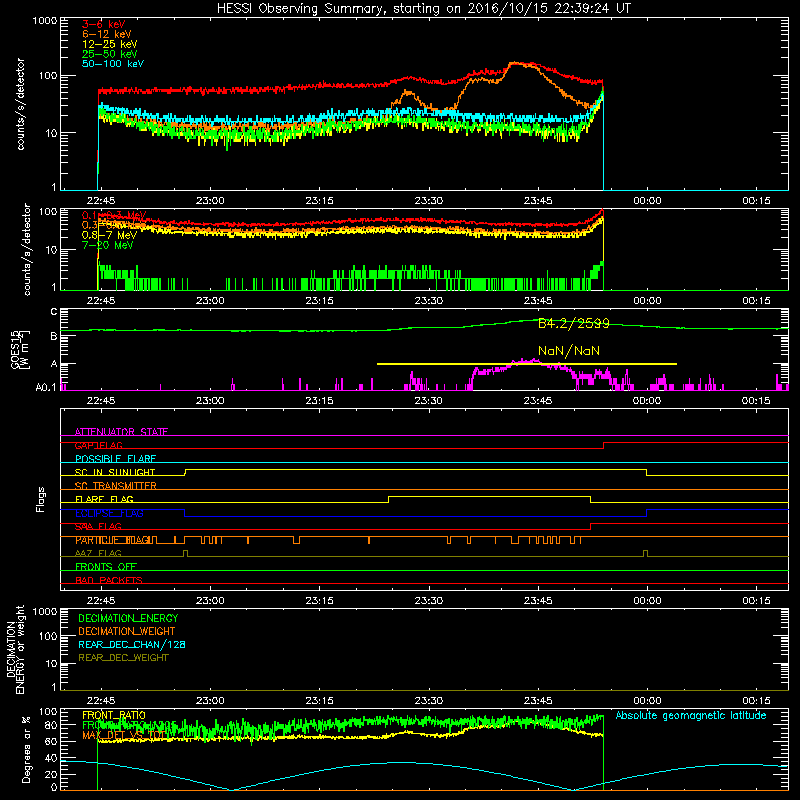The width and height of the screenshot is (800, 800).
Task: Click the 'DECIMATION ENERGY or weight' axis label
Action: tap(15, 649)
